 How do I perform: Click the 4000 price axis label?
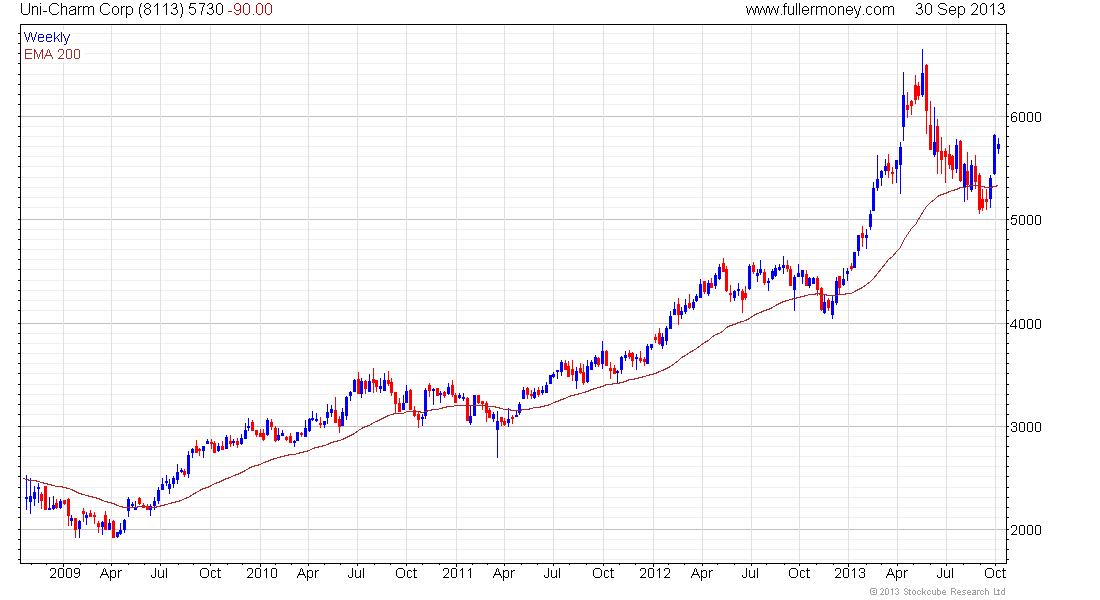coord(1026,324)
